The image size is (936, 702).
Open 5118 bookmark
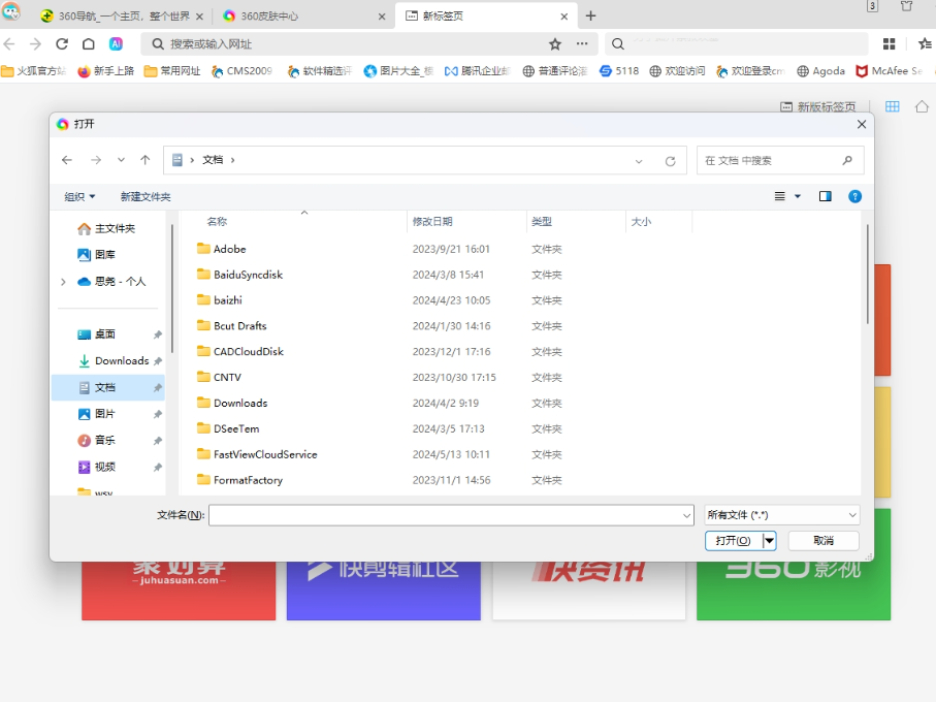tap(619, 71)
